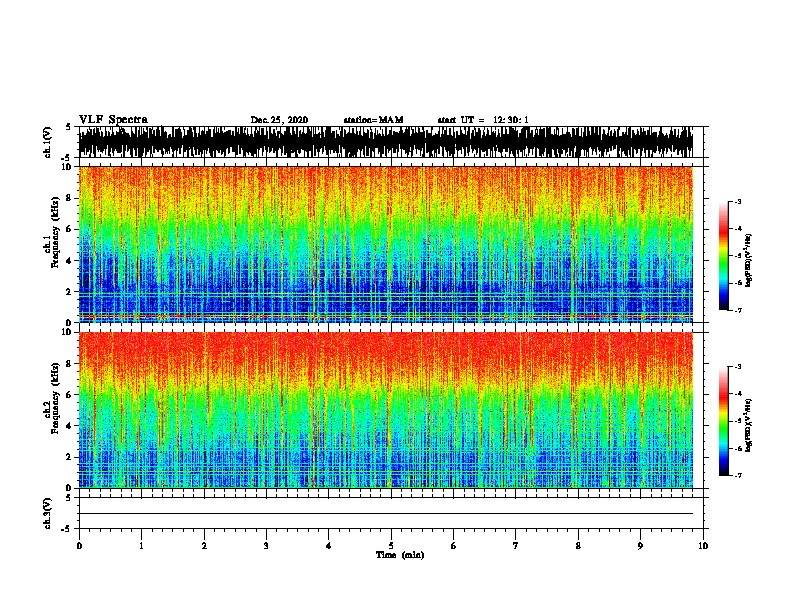
Task: Click the "8" kHz tick on ch.1 frequency axis
Action: pos(70,198)
